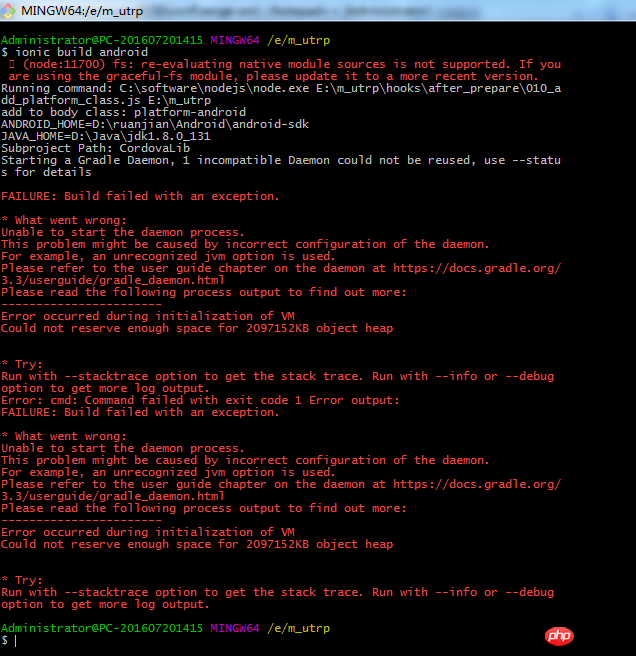Click last '3.3/userguide/gradle_daemon.html' URL line
The image size is (636, 656).
pyautogui.click(x=113, y=496)
